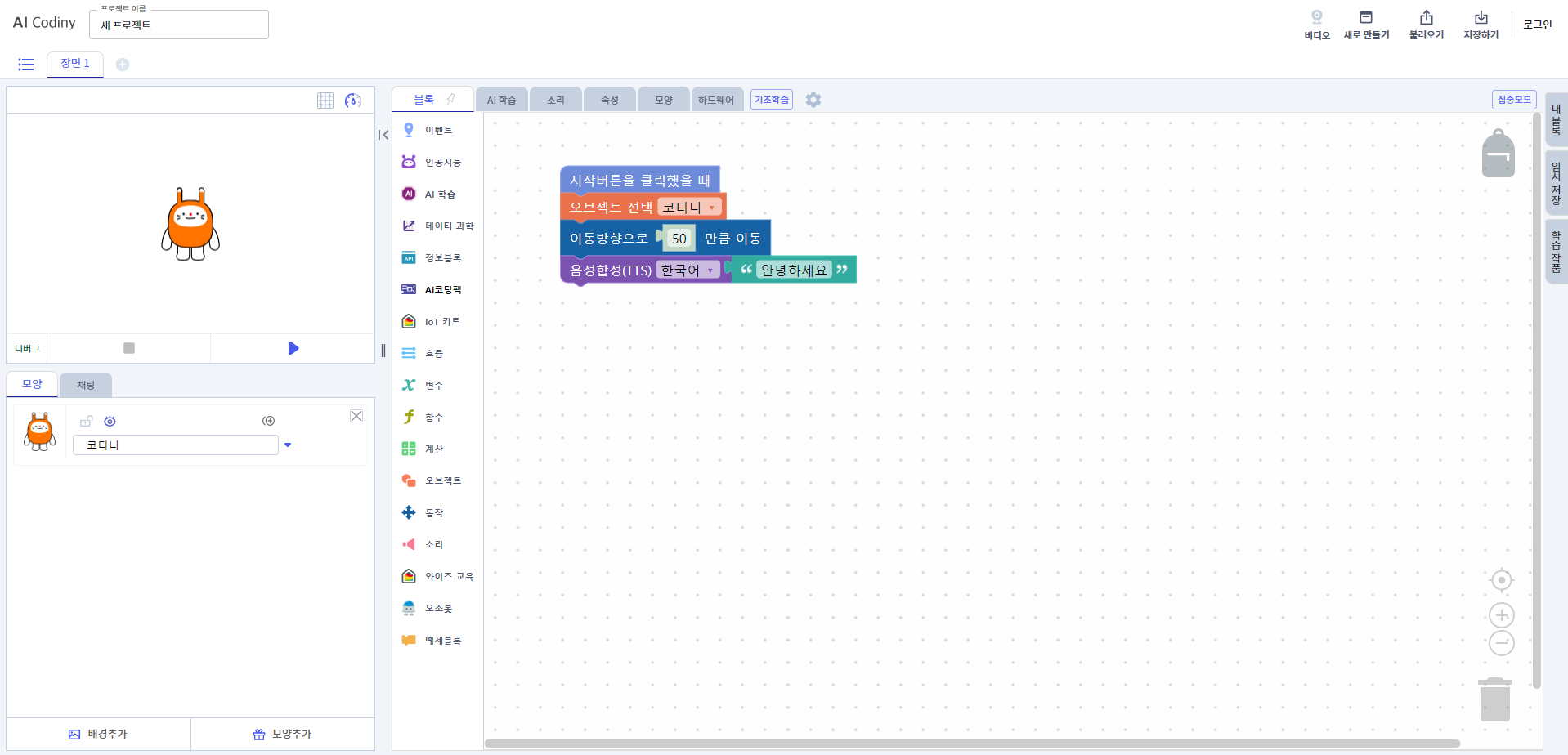Switch to the 소리 tab
The height and width of the screenshot is (755, 1568).
pos(556,100)
